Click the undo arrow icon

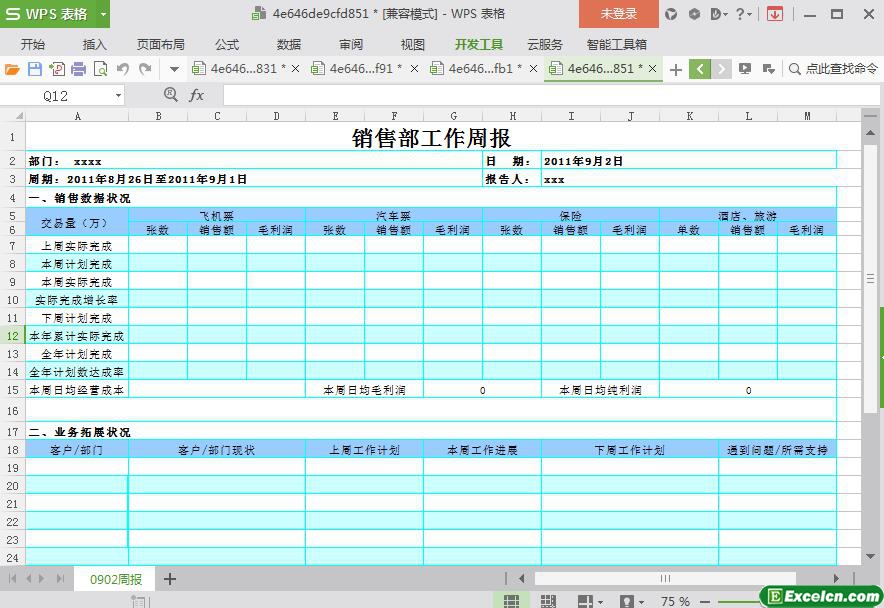coord(123,69)
